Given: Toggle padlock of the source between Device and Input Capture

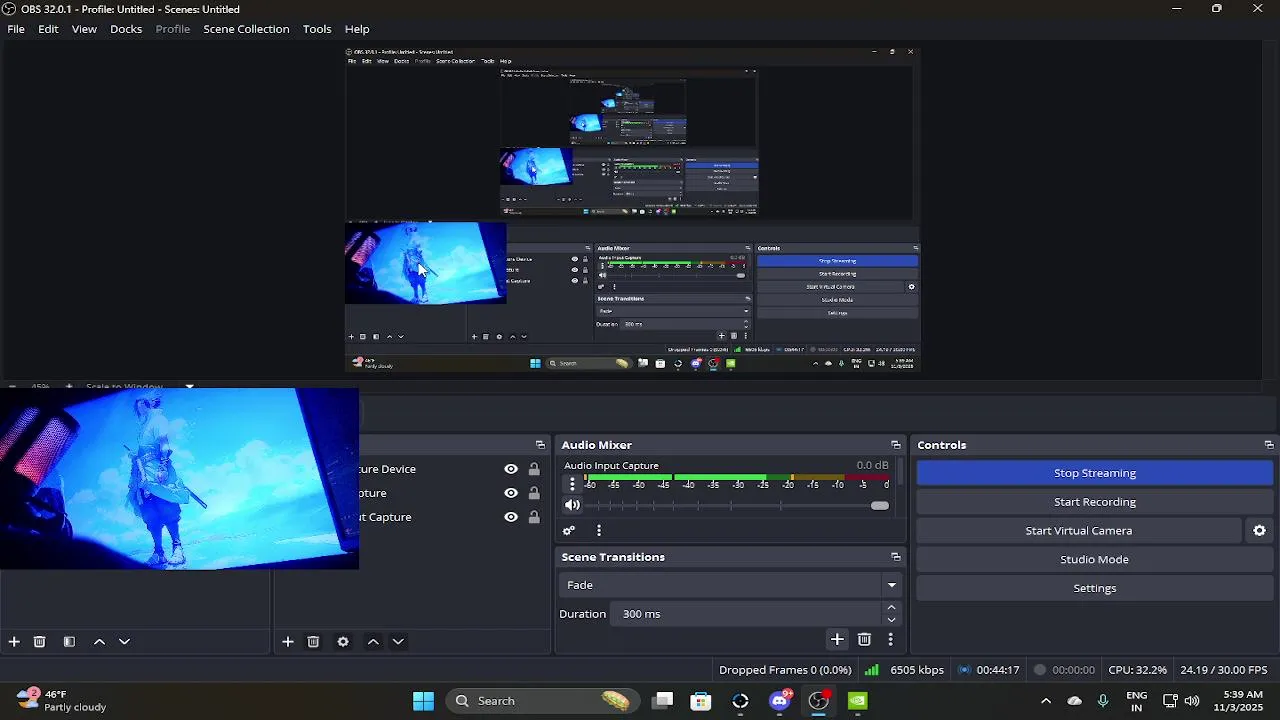Looking at the screenshot, I should coord(534,493).
